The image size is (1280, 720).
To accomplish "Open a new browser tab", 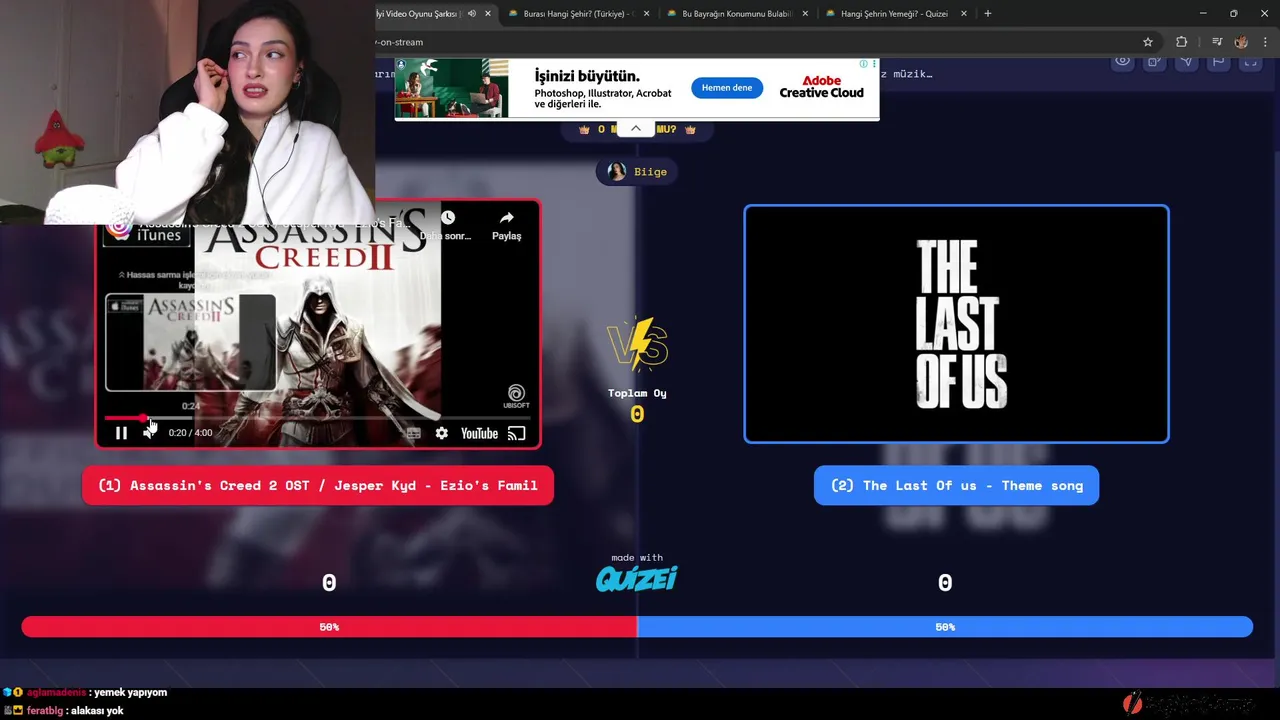I will coord(987,14).
